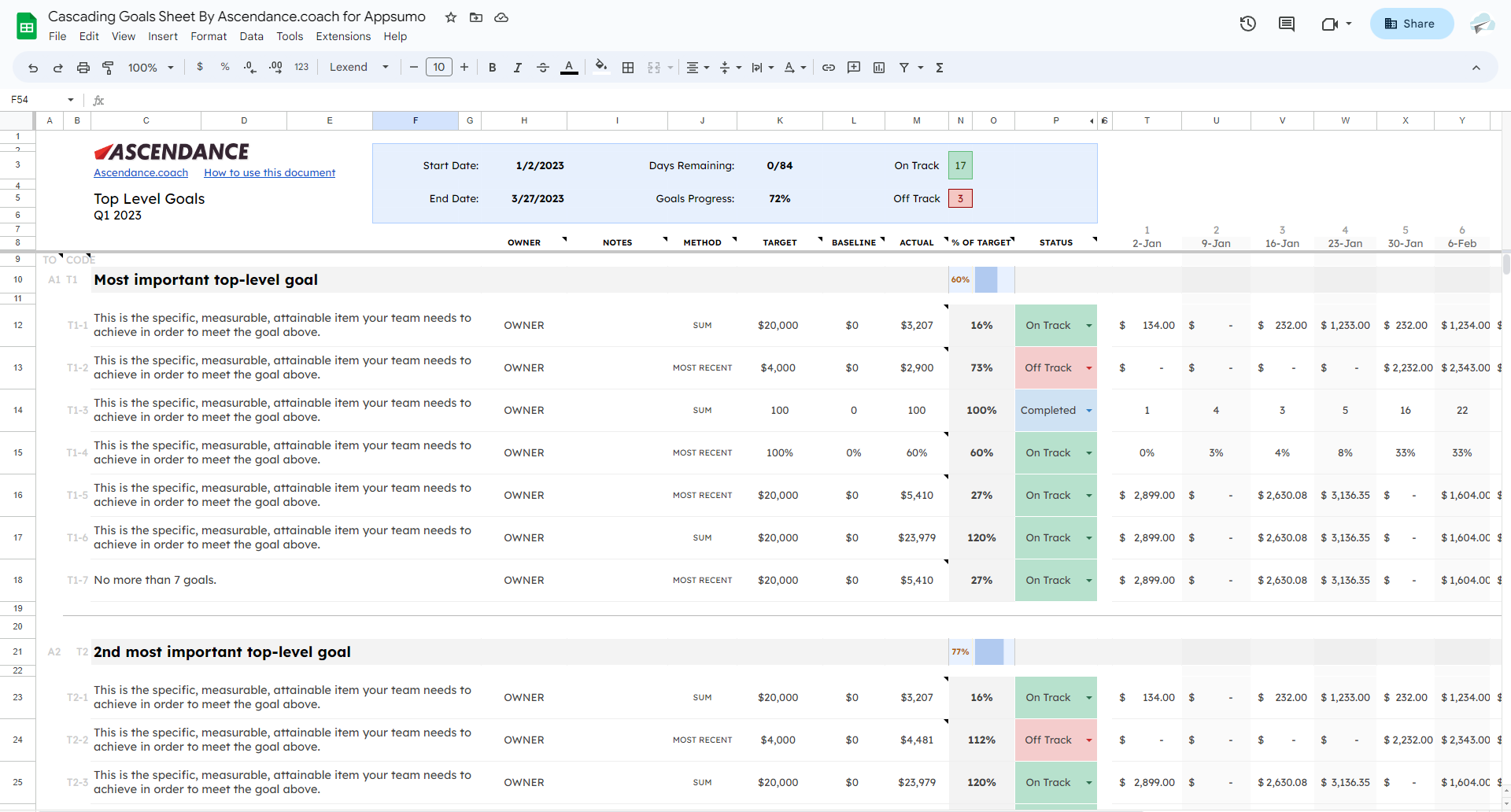Click the Insert chart icon
Screen dimensions: 1511x812
tap(879, 68)
